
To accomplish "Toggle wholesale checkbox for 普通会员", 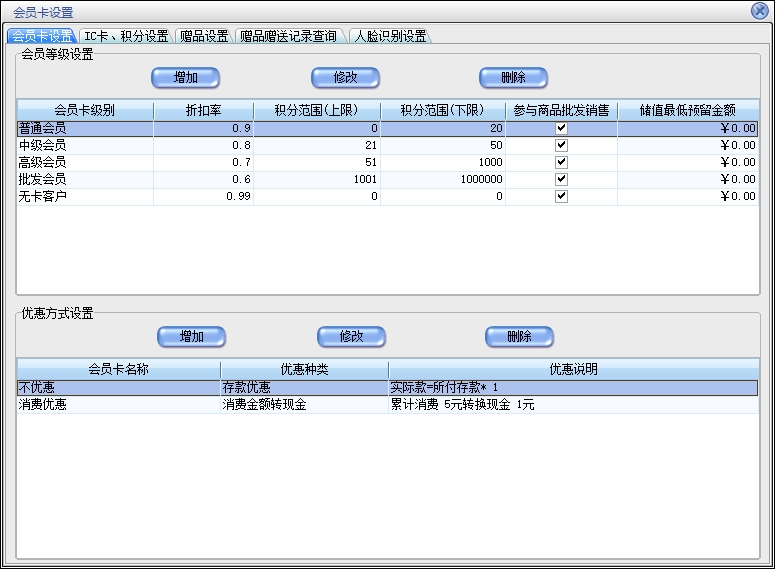I will coord(561,128).
